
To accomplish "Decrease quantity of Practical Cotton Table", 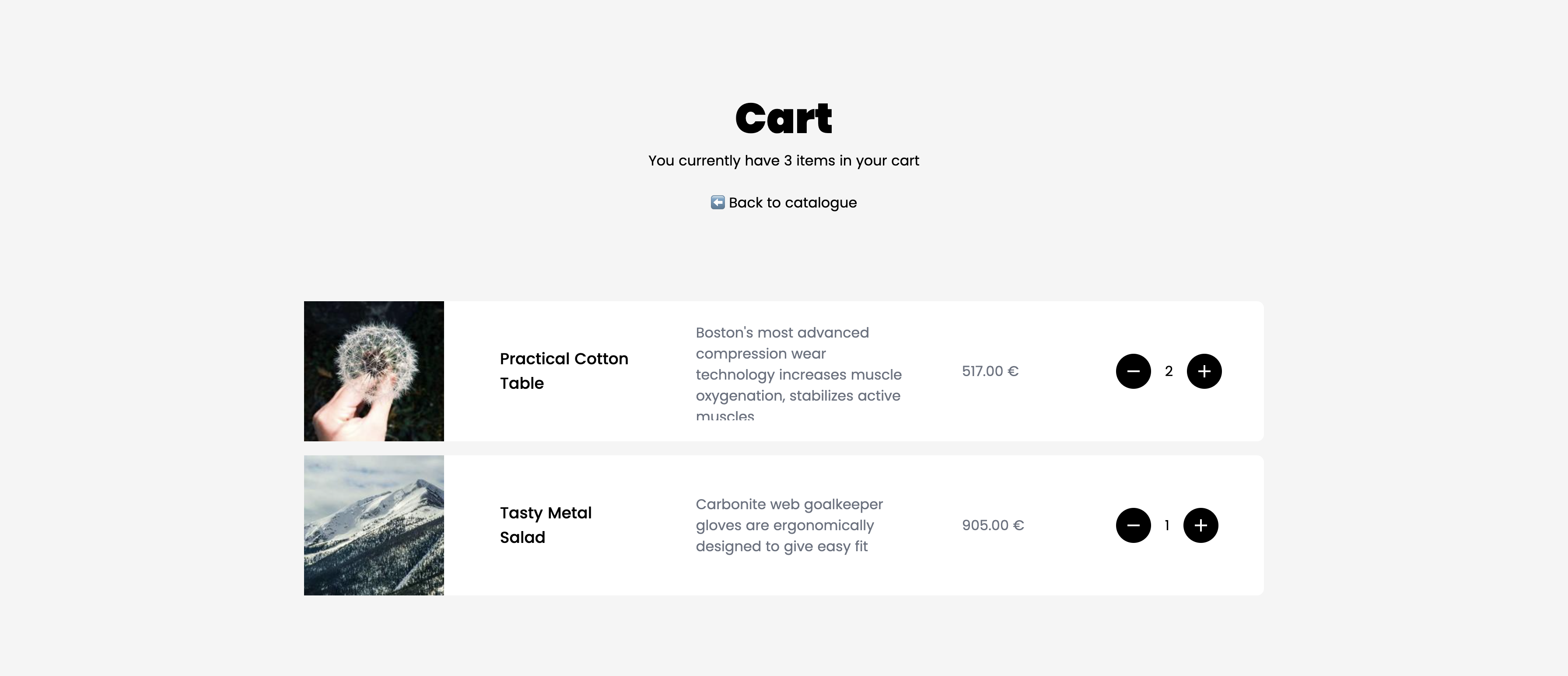I will [x=1133, y=371].
